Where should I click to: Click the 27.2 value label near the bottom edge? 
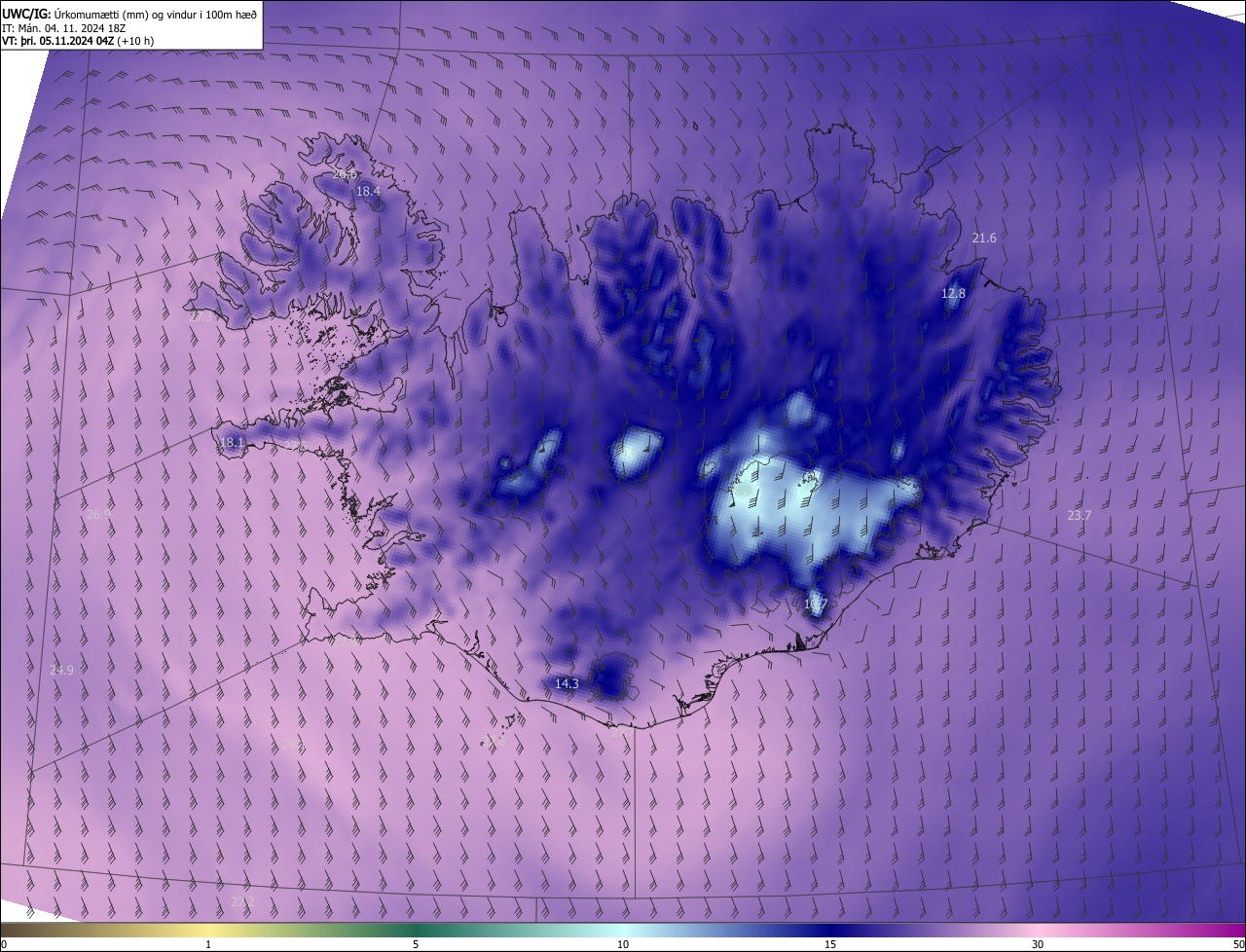[242, 902]
